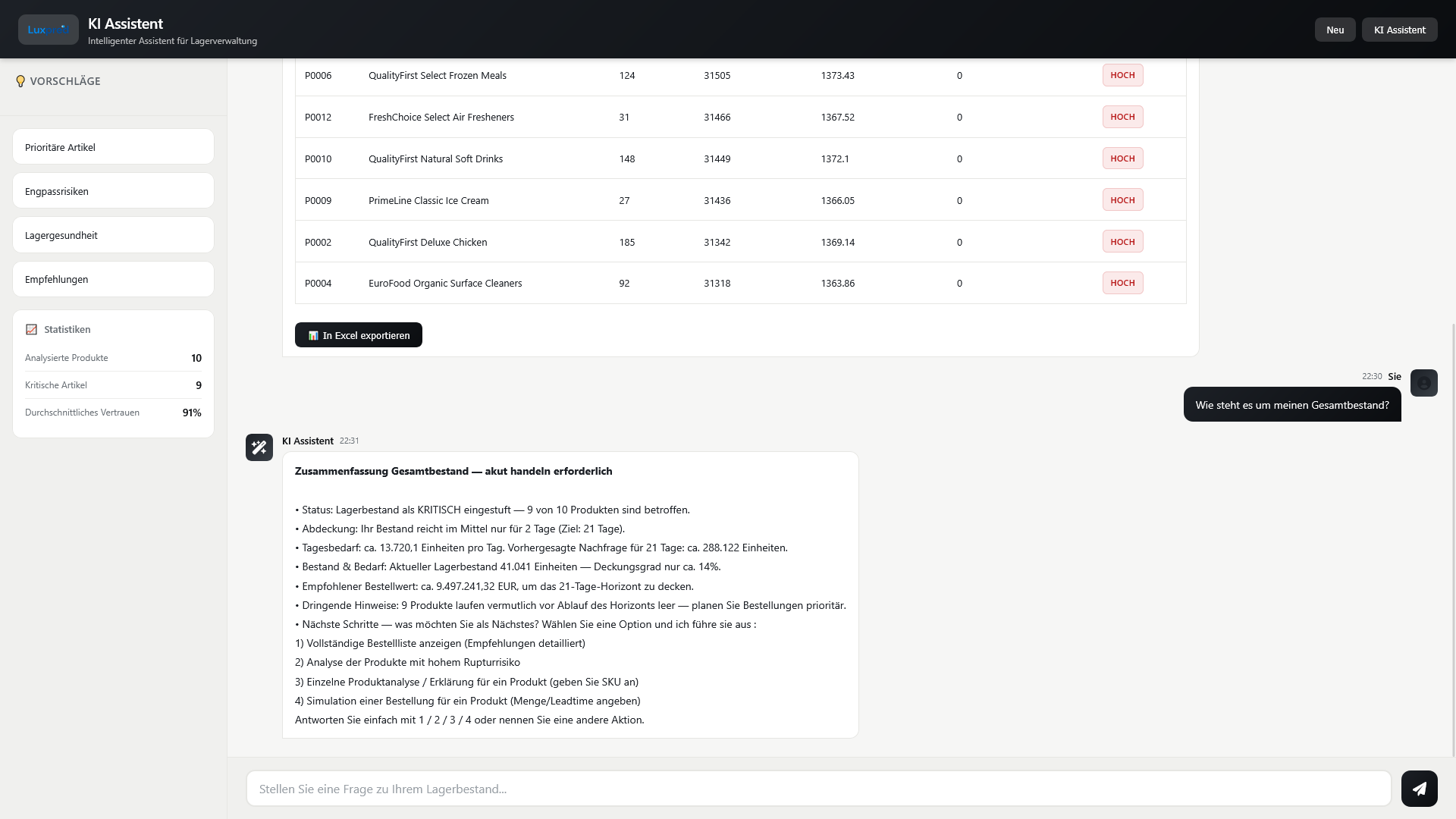1456x819 pixels.
Task: Export the table with In Excel exportieren
Action: [359, 335]
